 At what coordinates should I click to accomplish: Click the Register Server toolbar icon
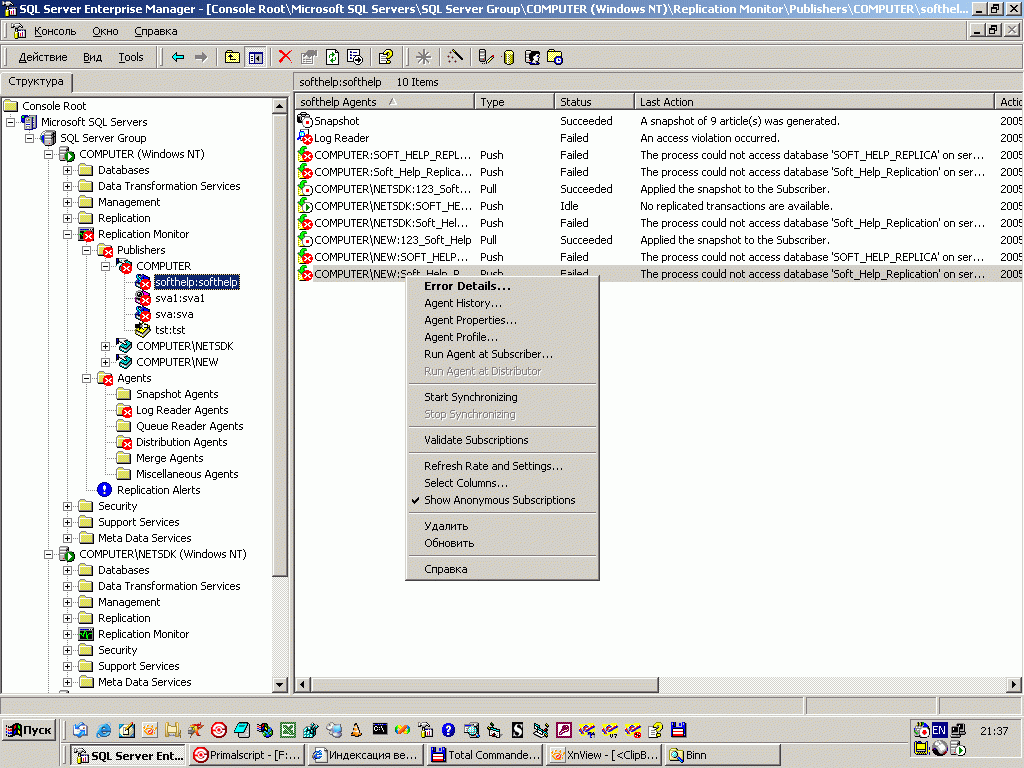[x=485, y=57]
